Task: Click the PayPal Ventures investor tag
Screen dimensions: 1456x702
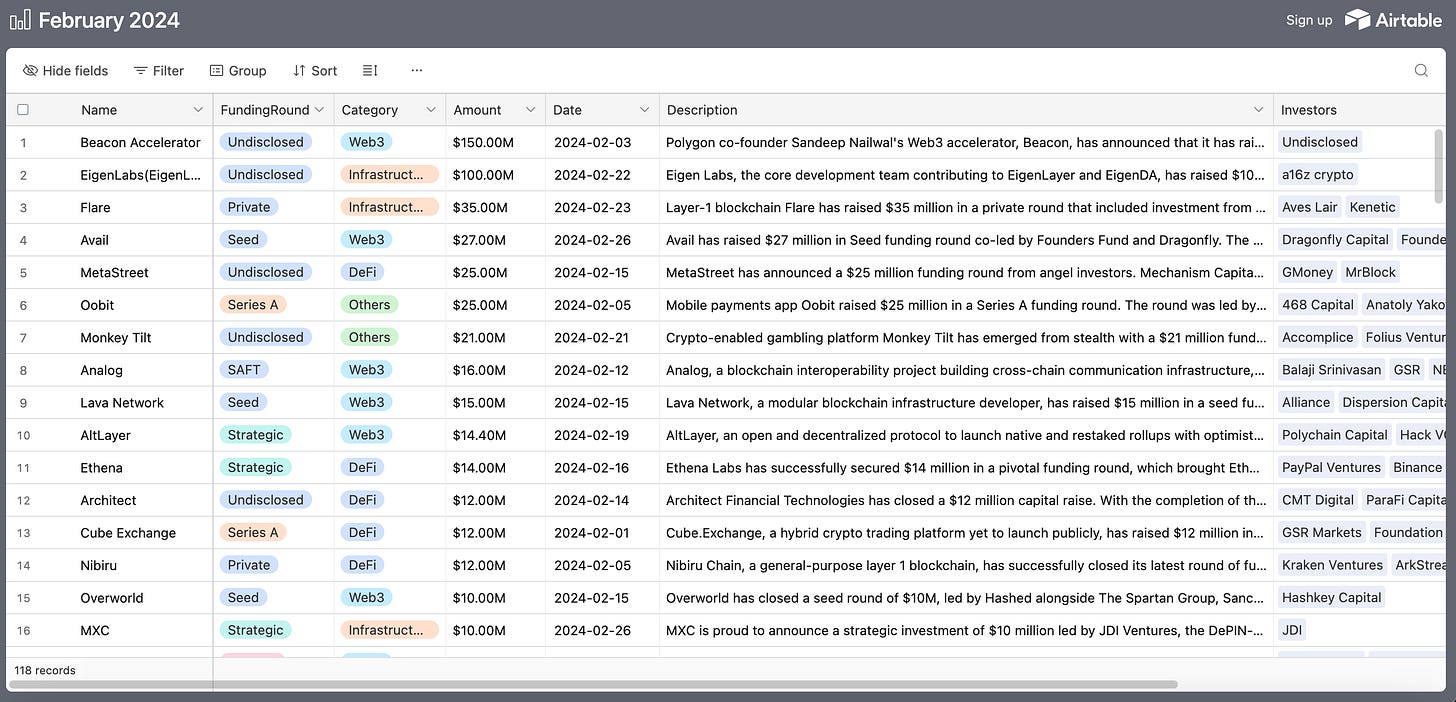Action: (x=1331, y=467)
